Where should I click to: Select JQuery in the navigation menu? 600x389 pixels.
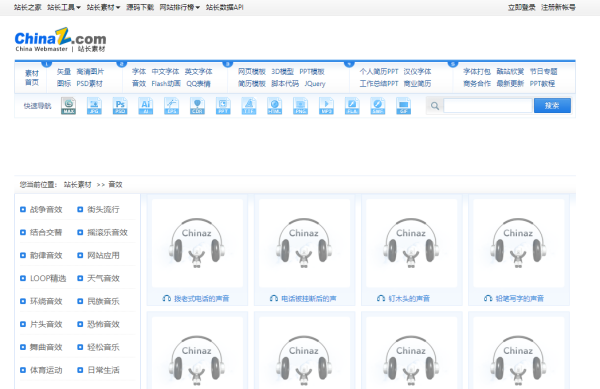tap(315, 83)
